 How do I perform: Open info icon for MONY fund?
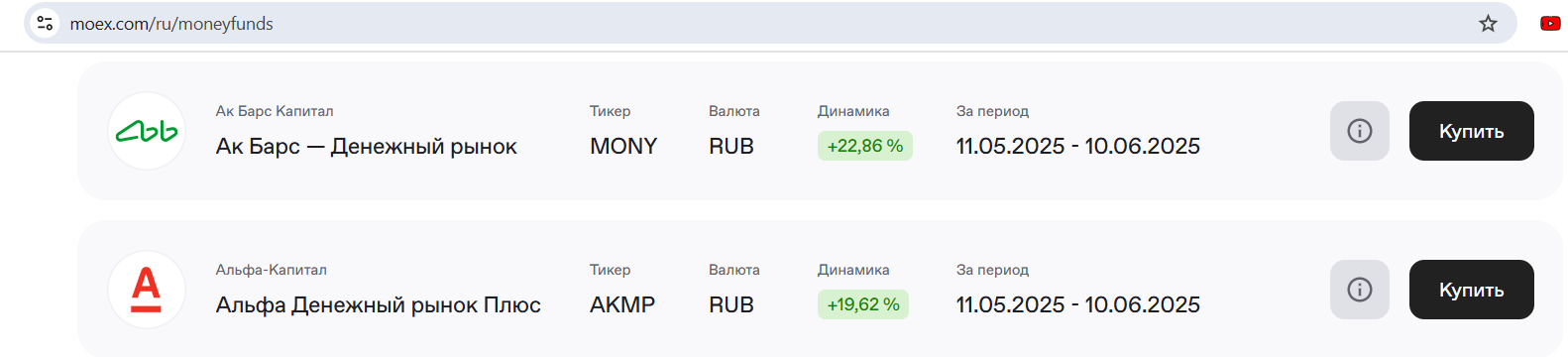(1360, 131)
